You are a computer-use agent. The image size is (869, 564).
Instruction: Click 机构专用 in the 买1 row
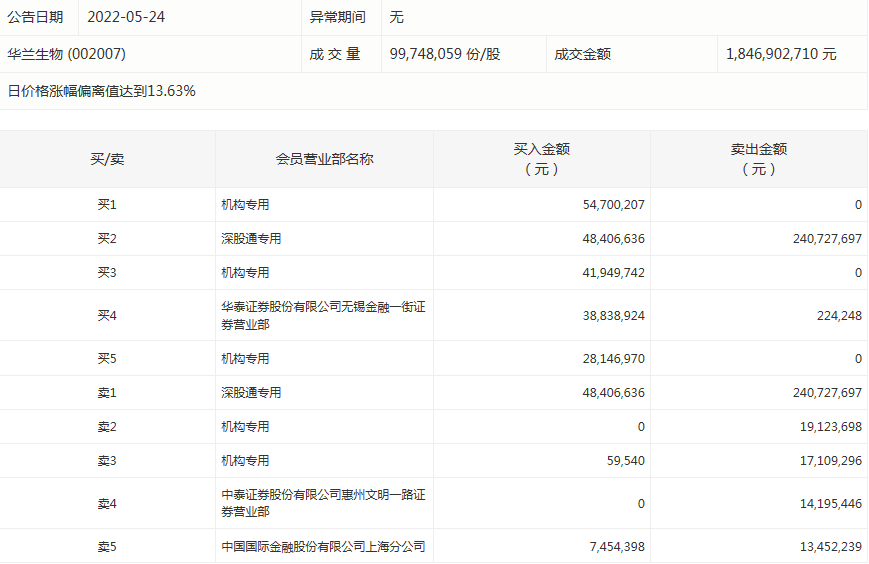click(x=245, y=205)
